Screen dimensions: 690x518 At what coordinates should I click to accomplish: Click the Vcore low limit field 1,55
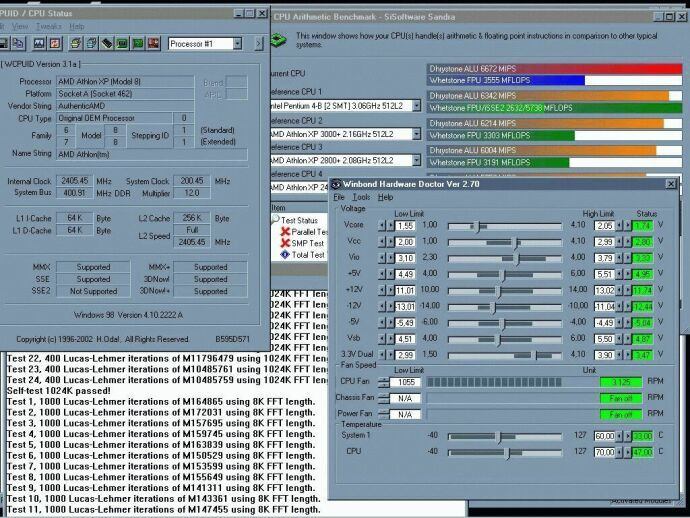[405, 226]
